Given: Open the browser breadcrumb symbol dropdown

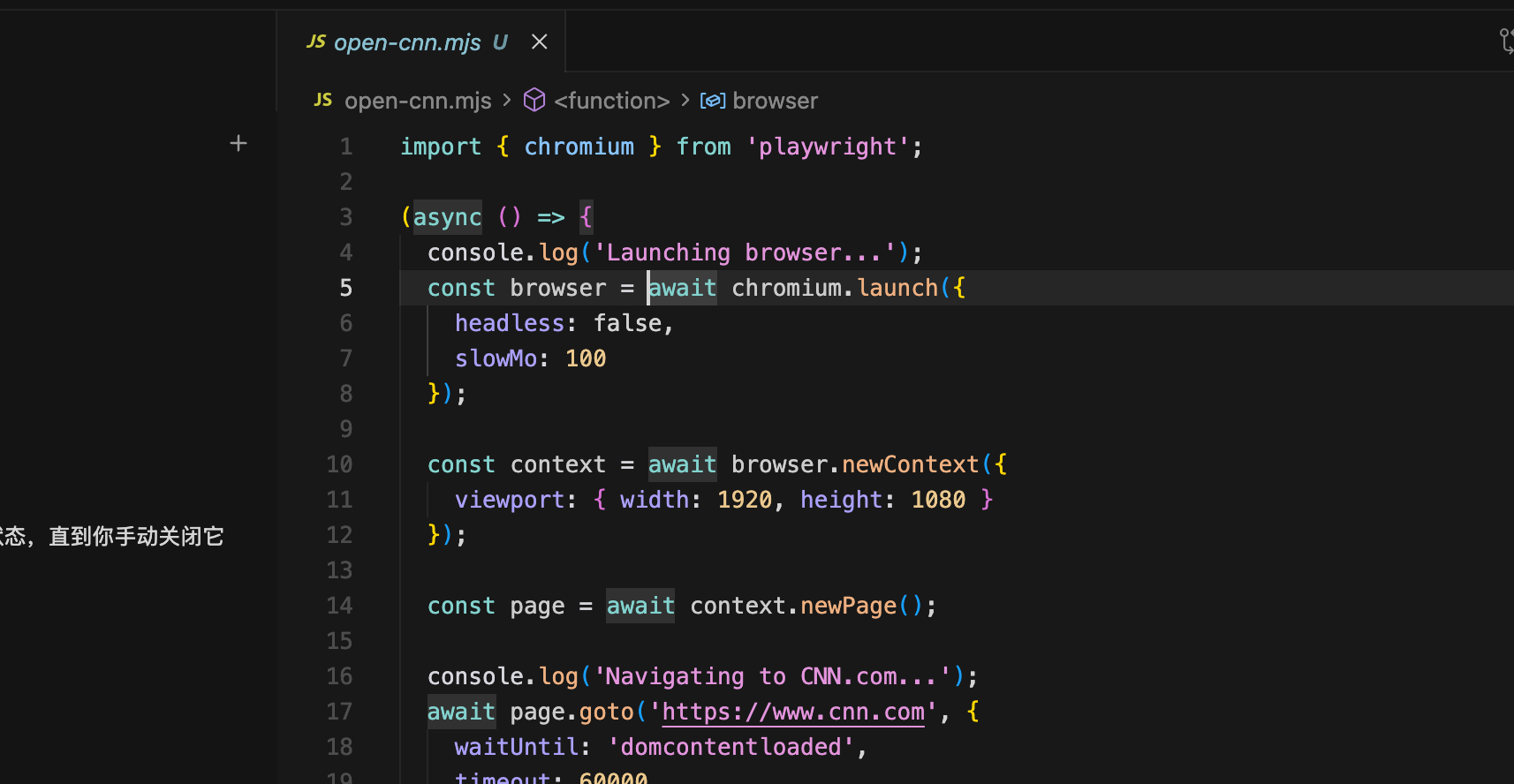Looking at the screenshot, I should click(775, 101).
